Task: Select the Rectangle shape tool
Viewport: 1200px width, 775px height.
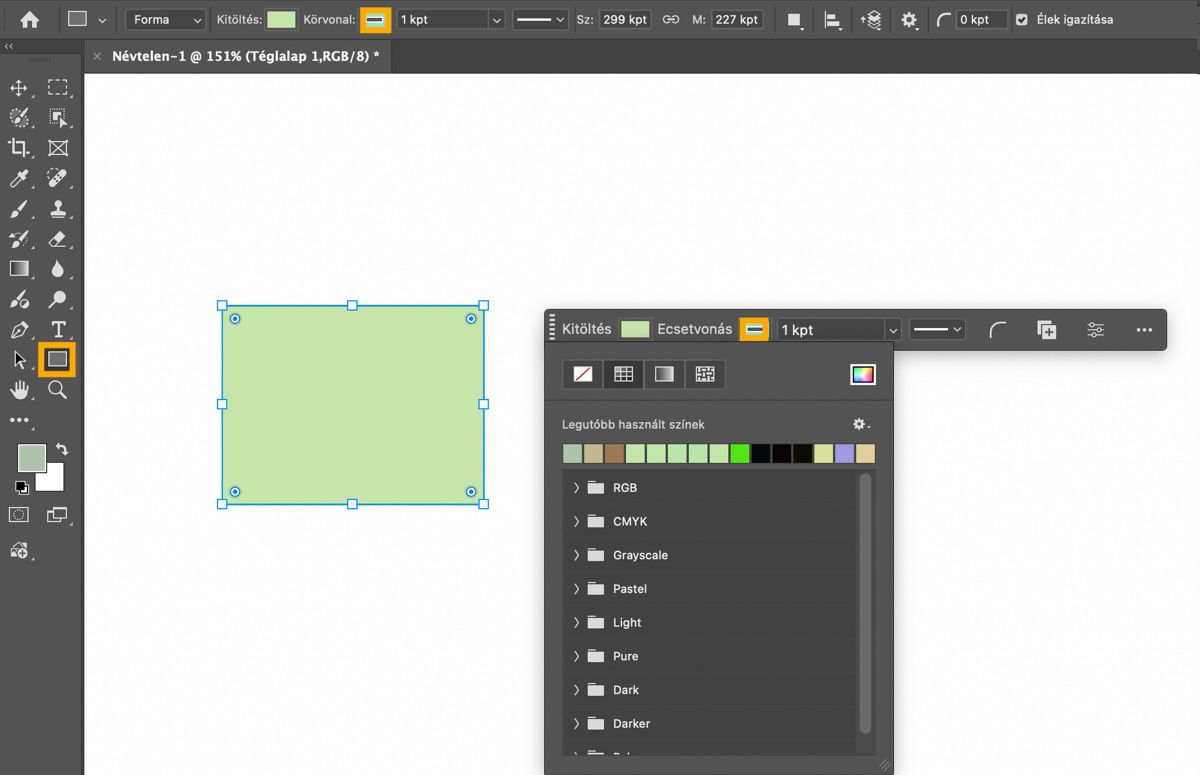Action: (x=58, y=359)
